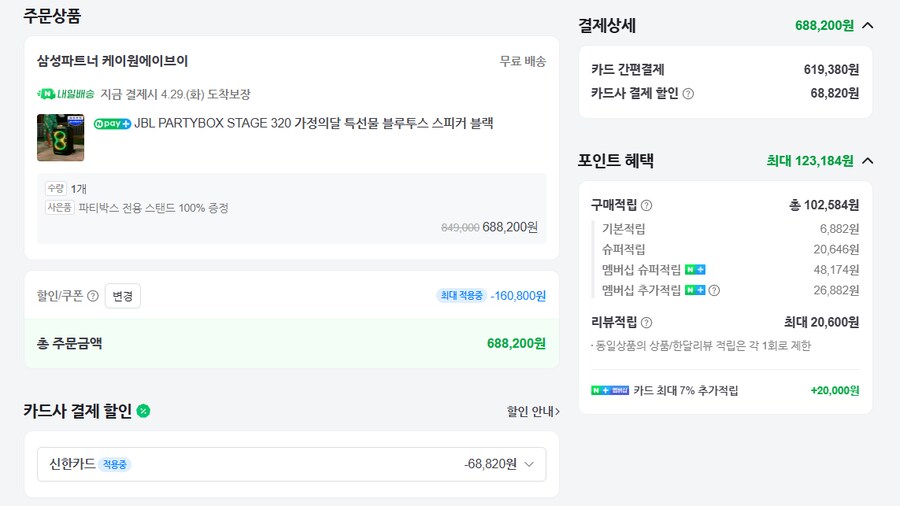Click the N+ 멤버십 card badge icon

coord(610,390)
